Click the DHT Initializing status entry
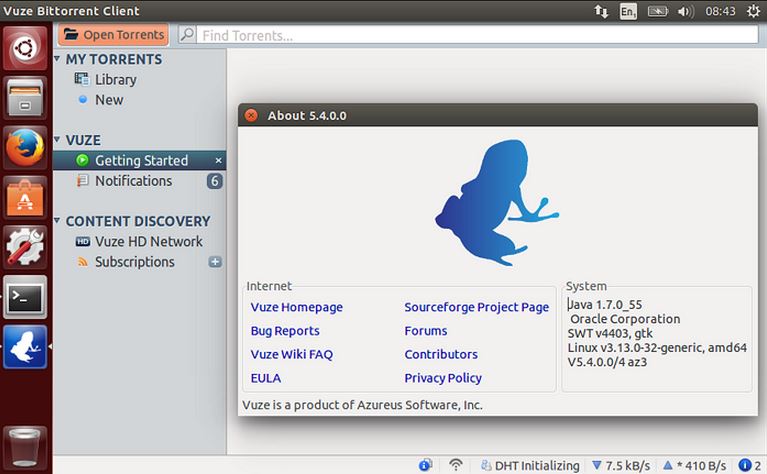The width and height of the screenshot is (767, 474). tap(530, 465)
